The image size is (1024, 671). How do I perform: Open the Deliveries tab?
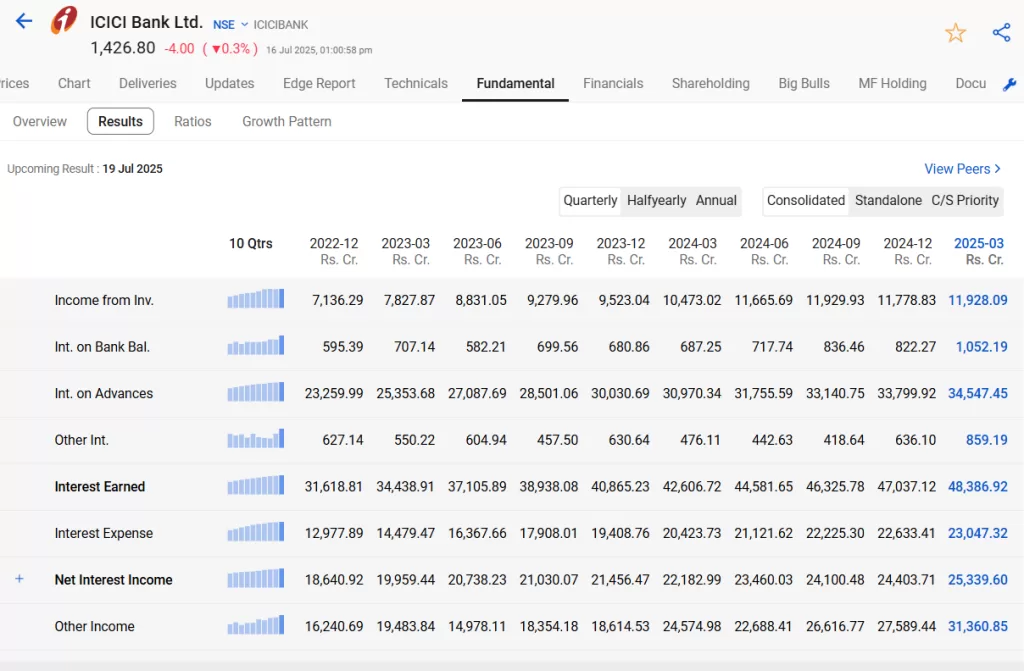[x=148, y=84]
